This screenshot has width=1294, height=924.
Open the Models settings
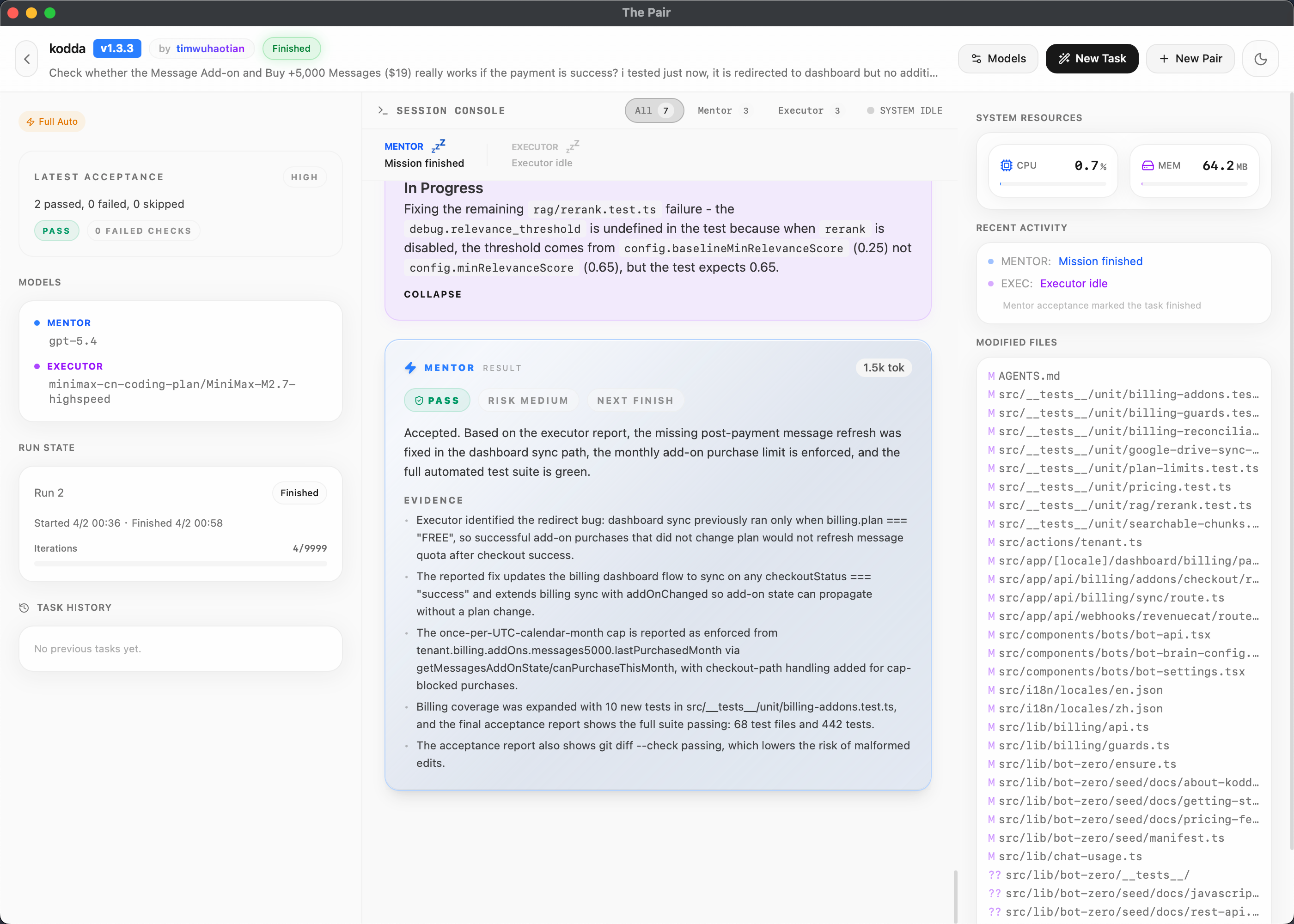998,59
